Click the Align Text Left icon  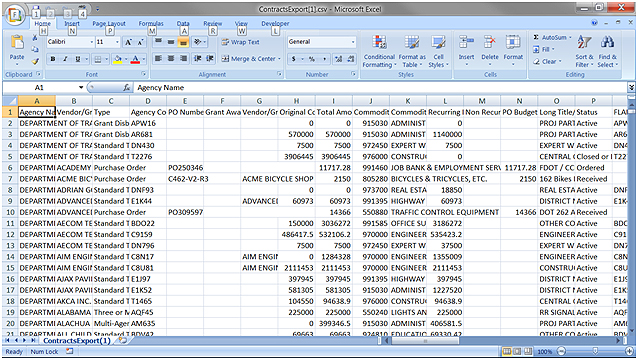tap(158, 59)
